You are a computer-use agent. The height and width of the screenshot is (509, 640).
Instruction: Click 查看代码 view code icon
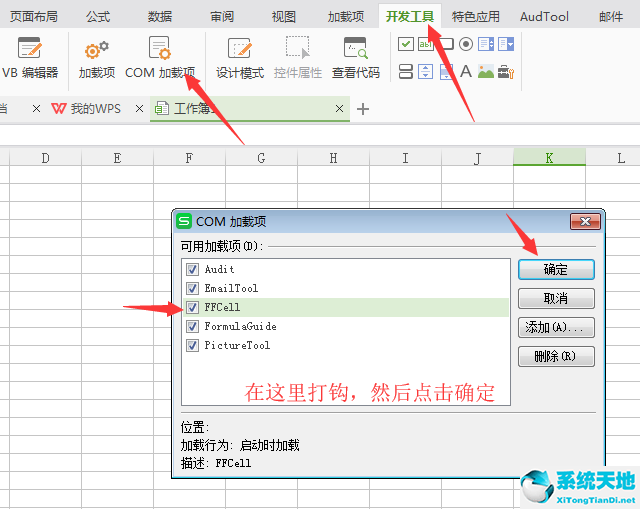[356, 56]
